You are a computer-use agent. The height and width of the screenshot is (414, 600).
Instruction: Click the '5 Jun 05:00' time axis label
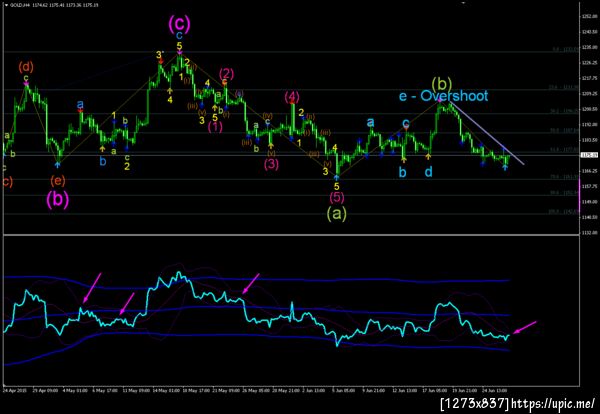pyautogui.click(x=344, y=391)
